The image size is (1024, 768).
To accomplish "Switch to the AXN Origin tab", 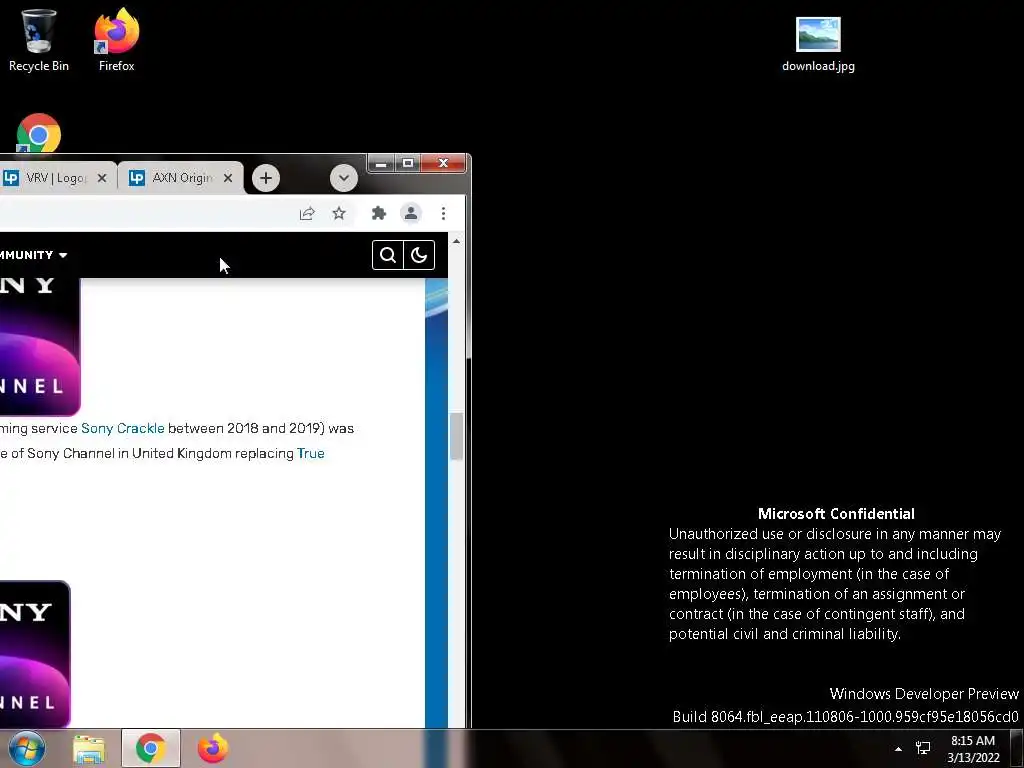I will click(x=183, y=178).
